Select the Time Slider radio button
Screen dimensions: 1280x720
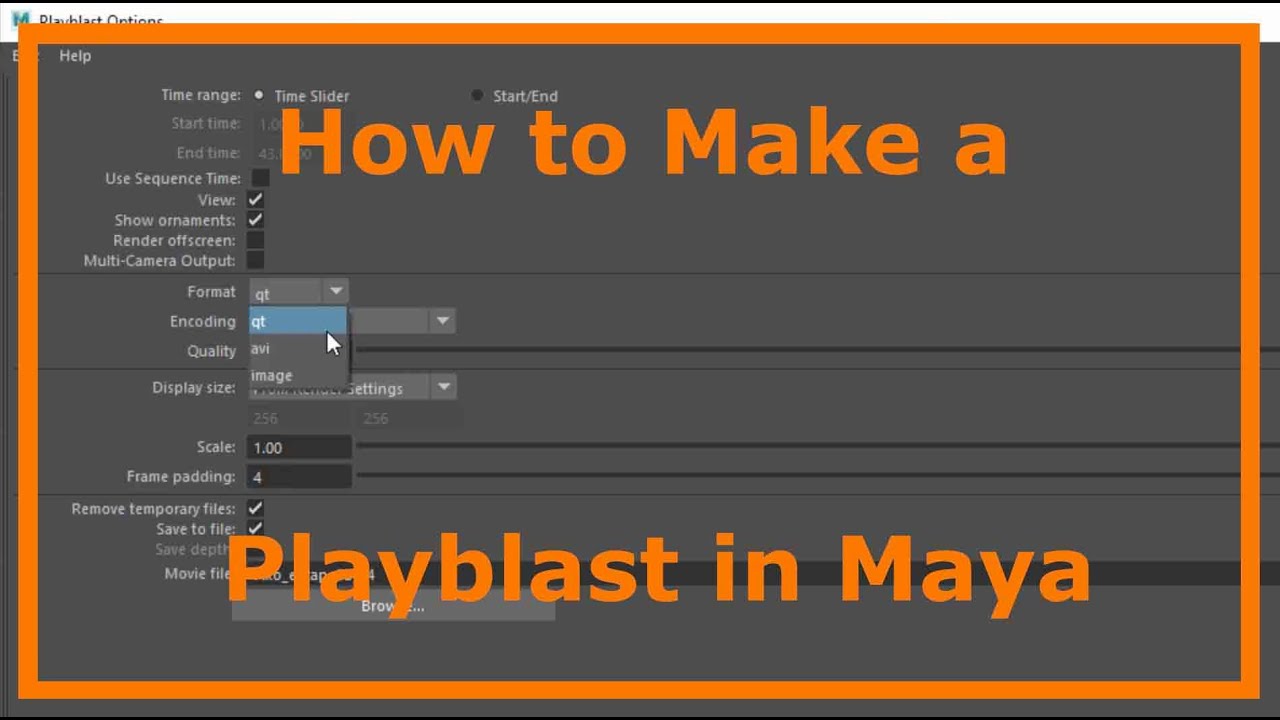[x=259, y=96]
